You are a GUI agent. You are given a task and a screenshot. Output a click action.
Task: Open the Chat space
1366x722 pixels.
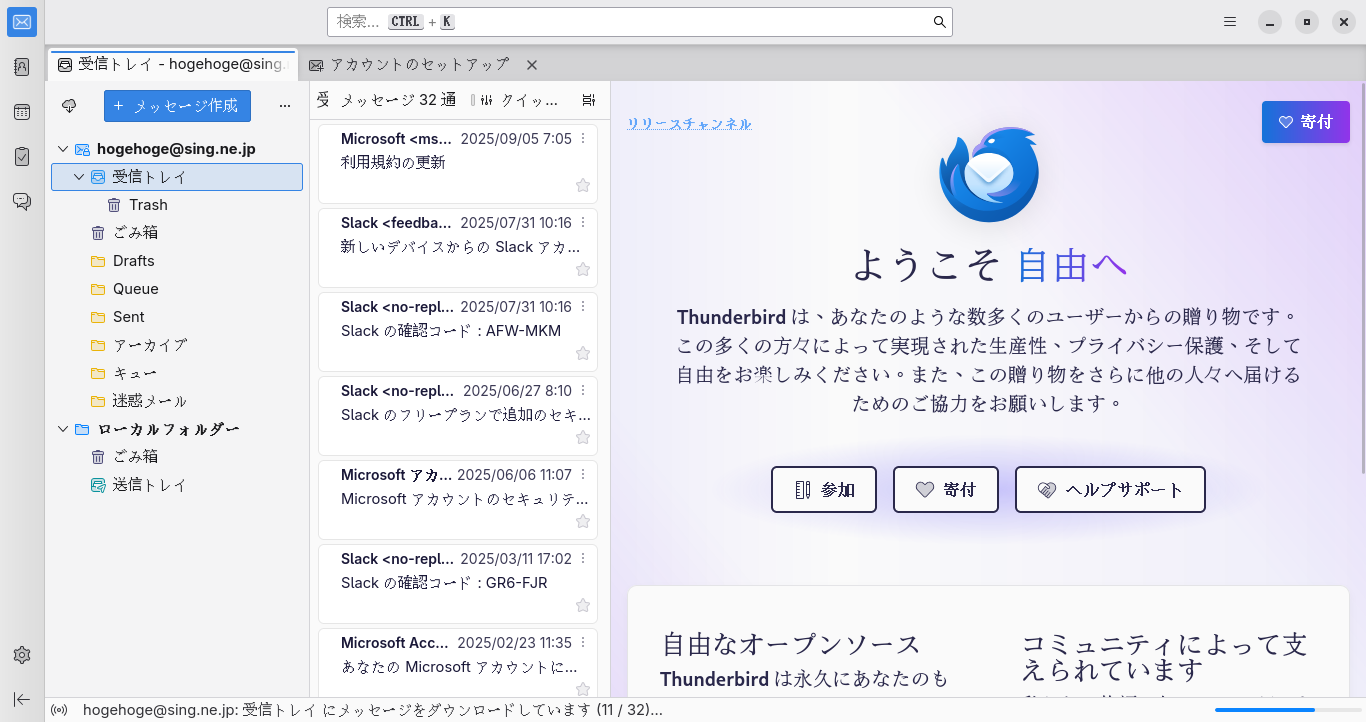[22, 202]
